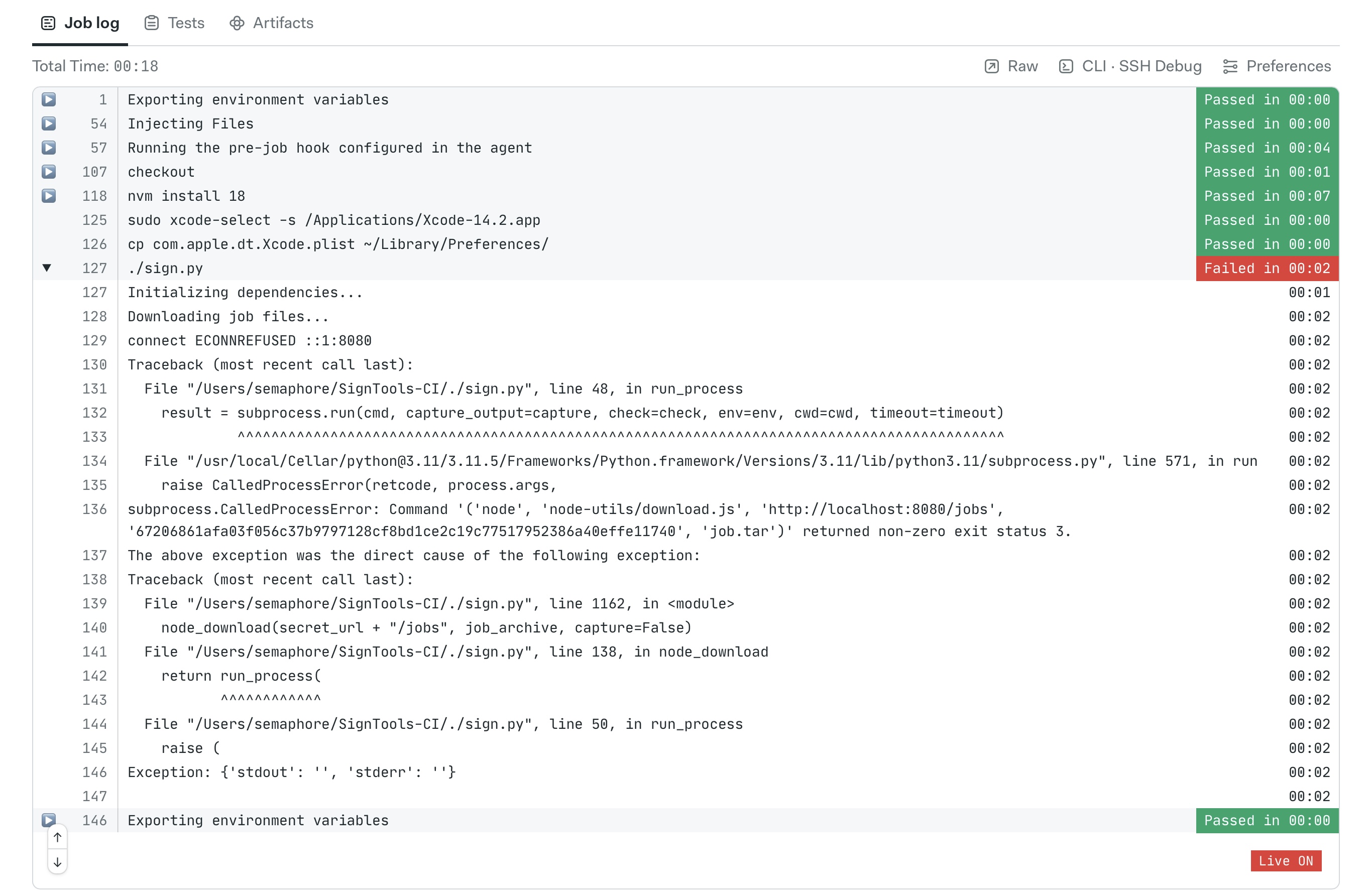
Task: Click the scroll-up arrow icon
Action: [x=57, y=838]
